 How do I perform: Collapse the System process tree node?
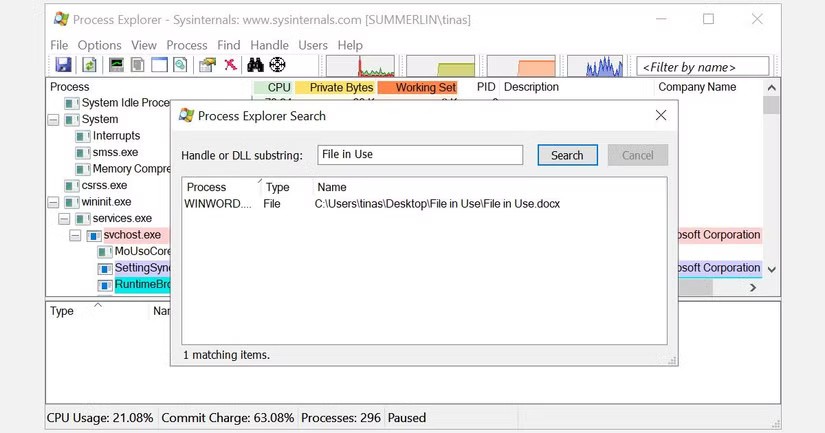(x=54, y=120)
